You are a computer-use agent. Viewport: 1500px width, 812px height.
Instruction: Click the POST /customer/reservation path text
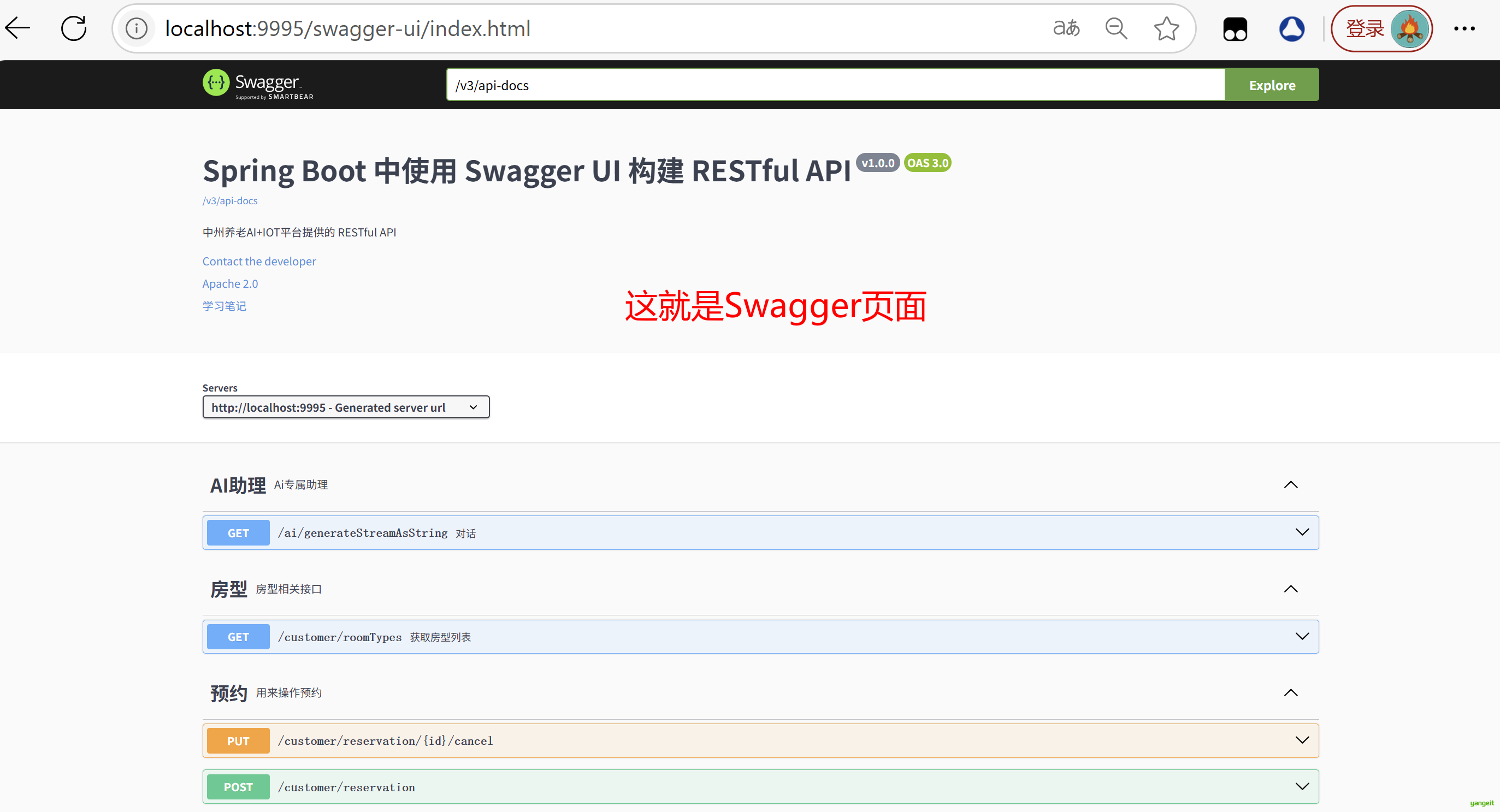pyautogui.click(x=346, y=787)
